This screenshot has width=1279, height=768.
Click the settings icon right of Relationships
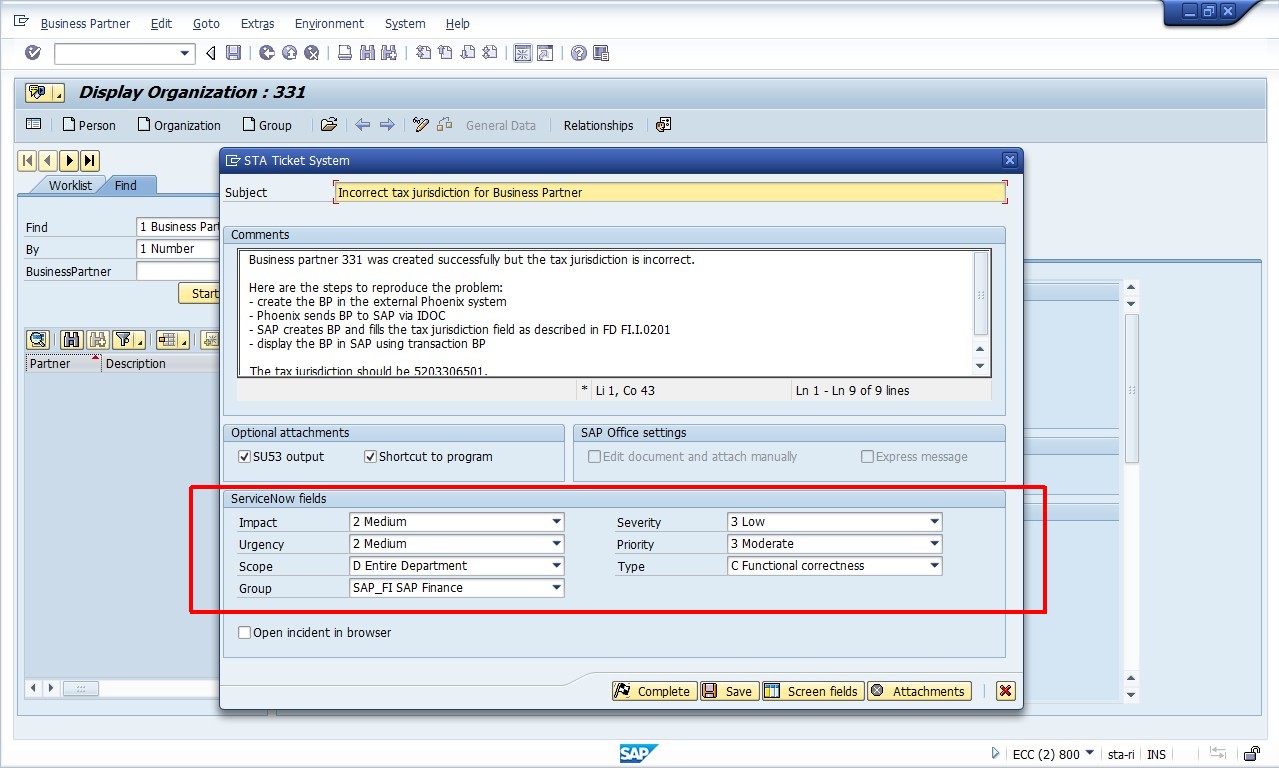pyautogui.click(x=664, y=125)
